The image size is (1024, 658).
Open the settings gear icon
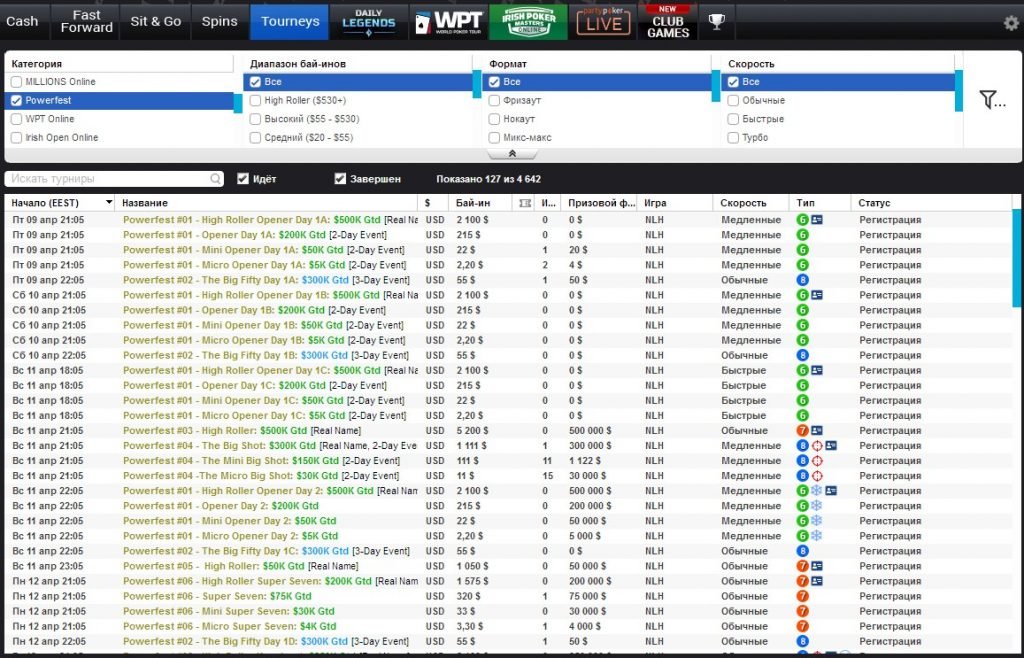(1011, 22)
